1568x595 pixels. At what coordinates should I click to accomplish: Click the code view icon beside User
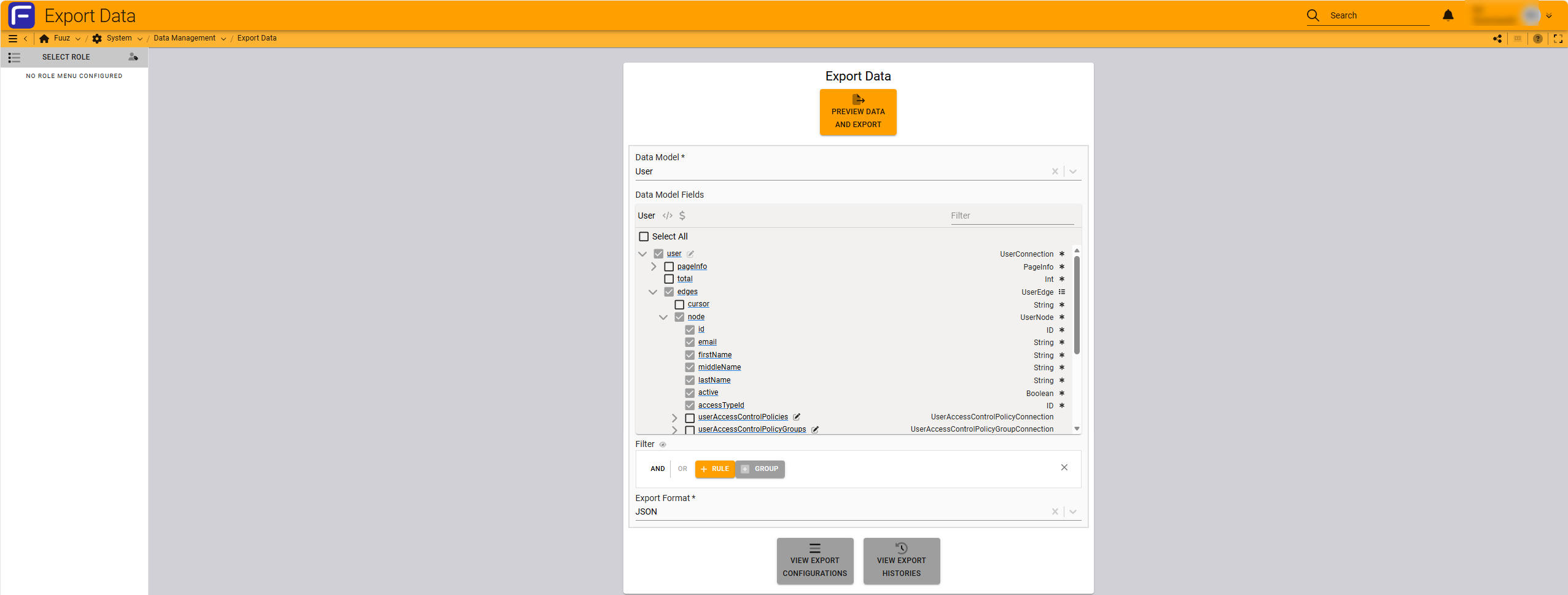pos(667,216)
